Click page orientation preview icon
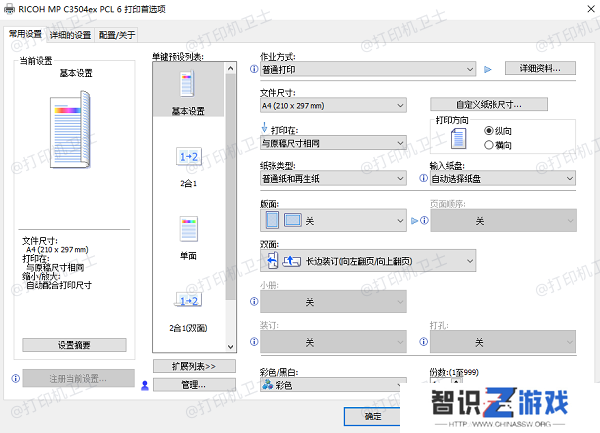This screenshot has width=600, height=433. click(x=458, y=138)
